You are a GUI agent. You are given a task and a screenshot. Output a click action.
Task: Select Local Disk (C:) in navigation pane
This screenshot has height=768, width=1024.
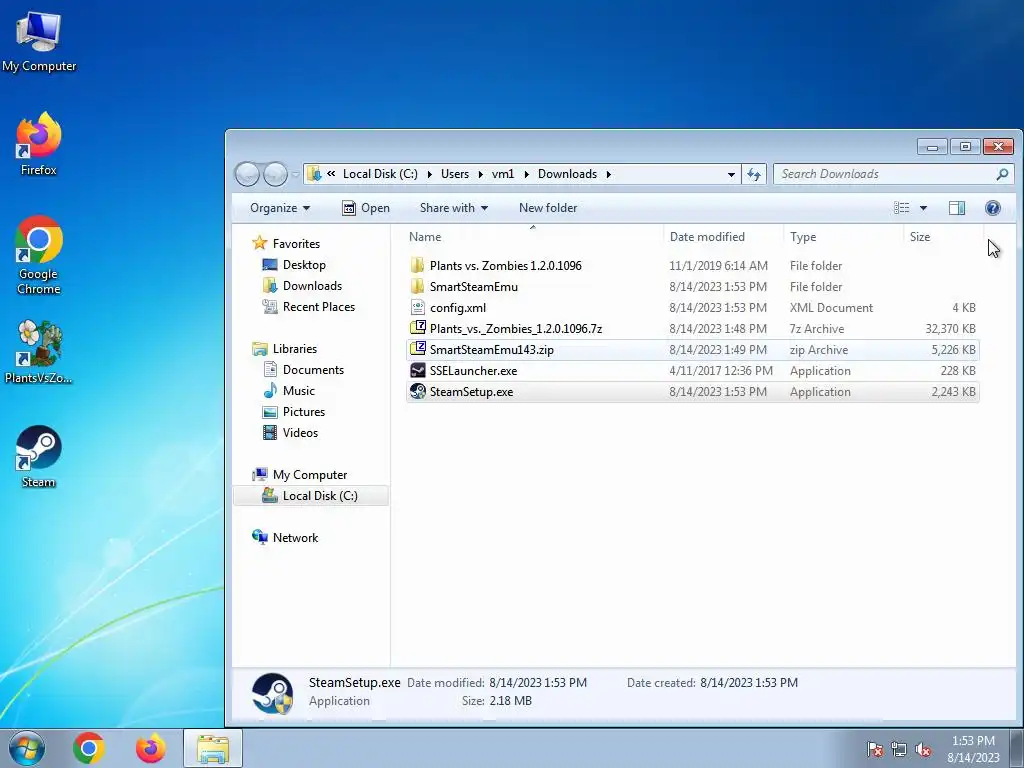pos(311,496)
